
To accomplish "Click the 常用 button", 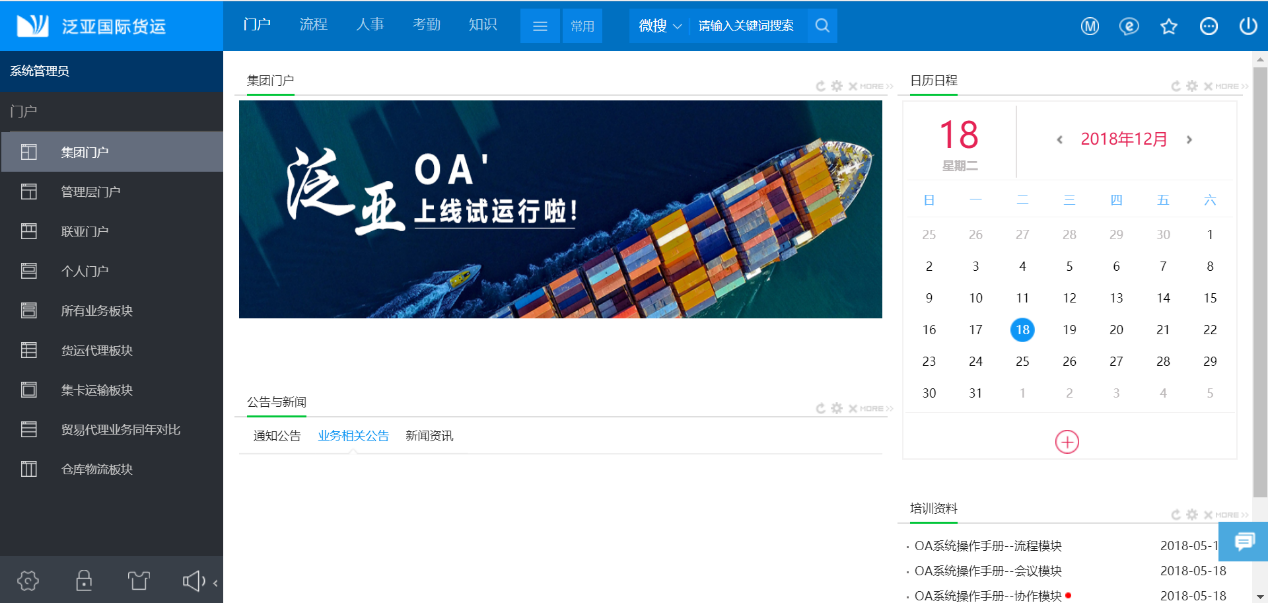I will [x=582, y=26].
